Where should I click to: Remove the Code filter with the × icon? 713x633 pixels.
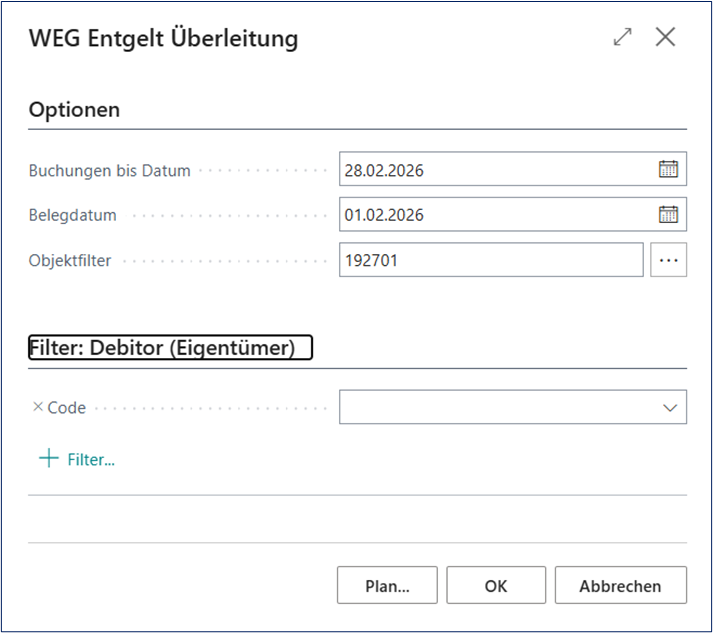[x=38, y=407]
